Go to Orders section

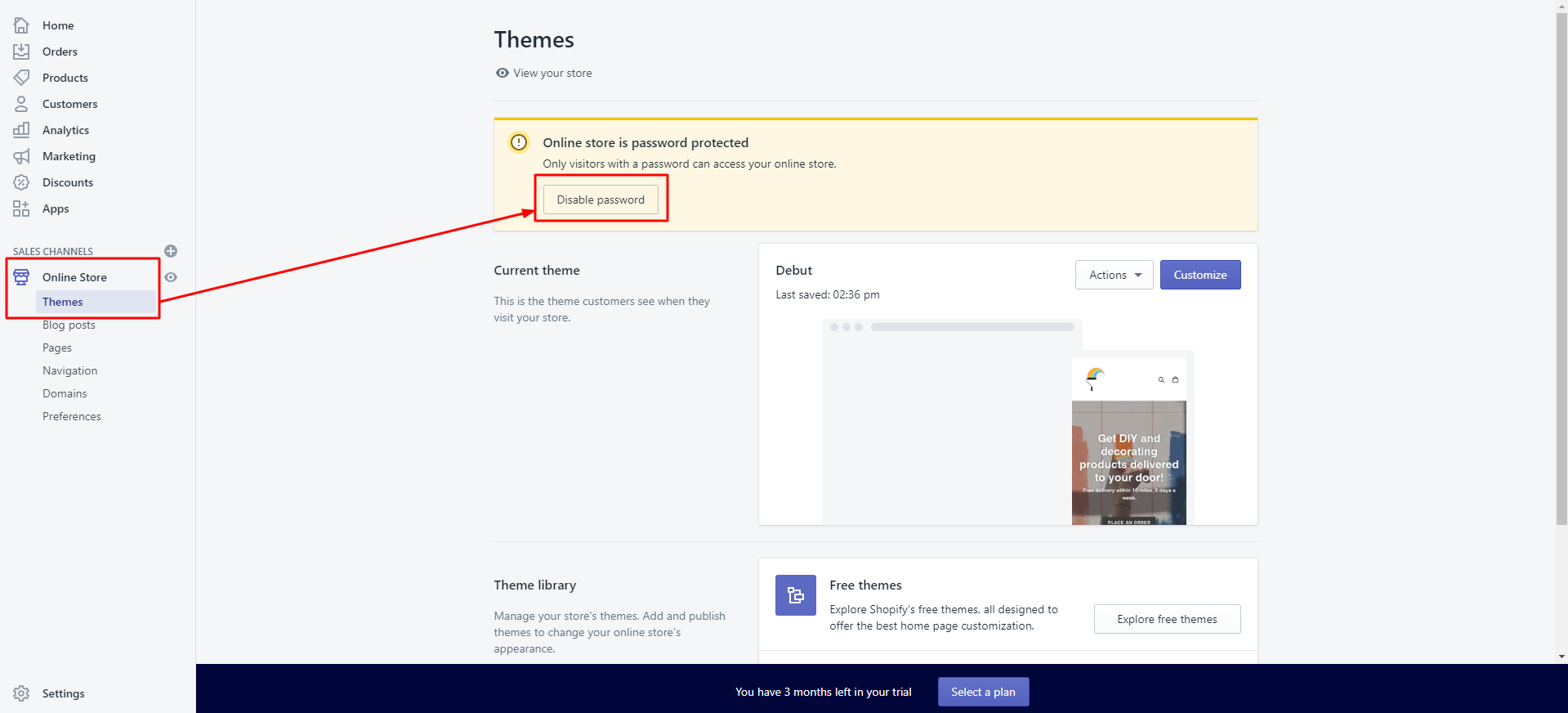(x=60, y=52)
